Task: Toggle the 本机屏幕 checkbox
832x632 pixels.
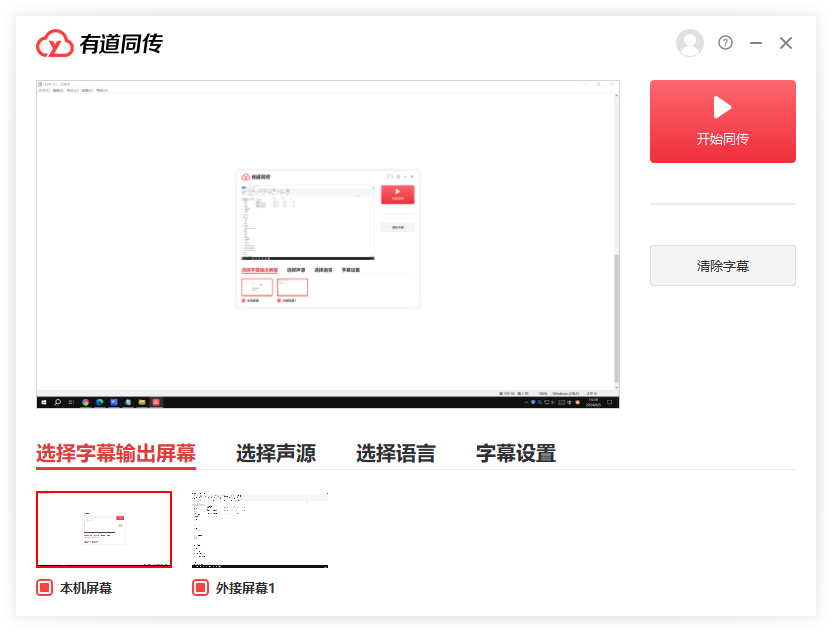Action: [45, 587]
